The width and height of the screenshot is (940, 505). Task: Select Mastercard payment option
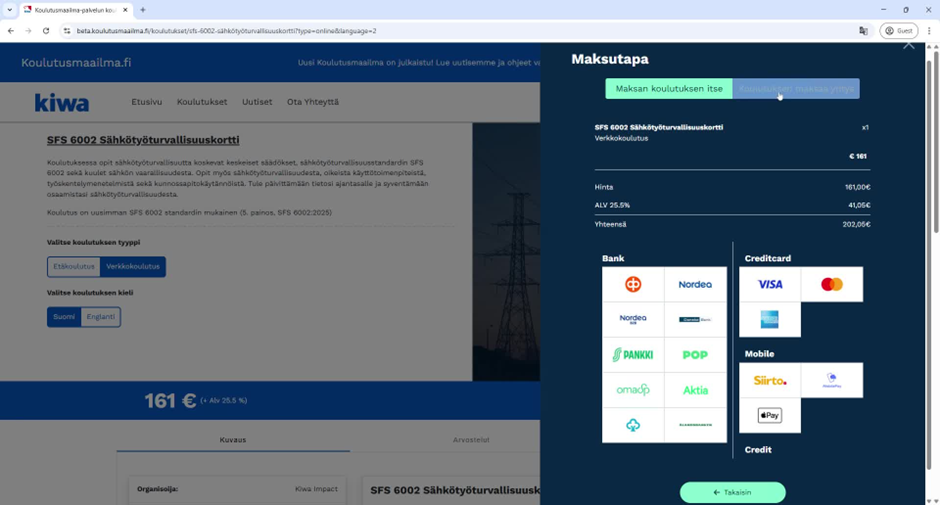coord(832,284)
